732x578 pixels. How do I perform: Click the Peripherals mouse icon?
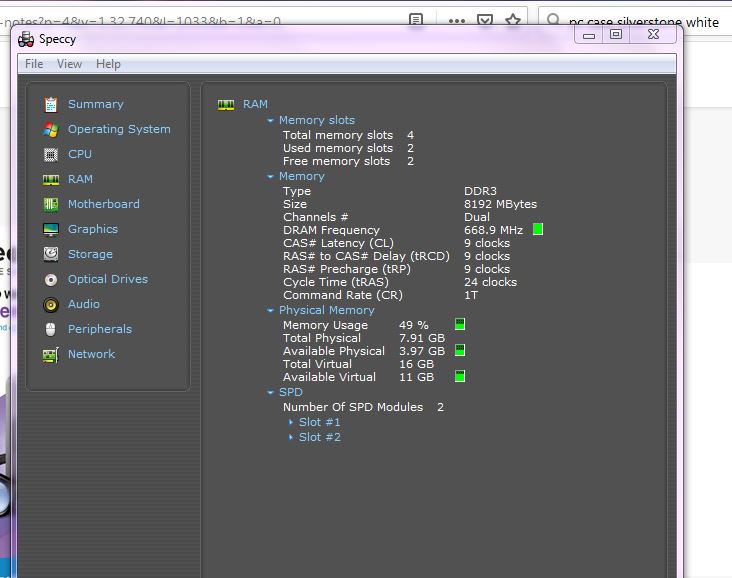50,330
